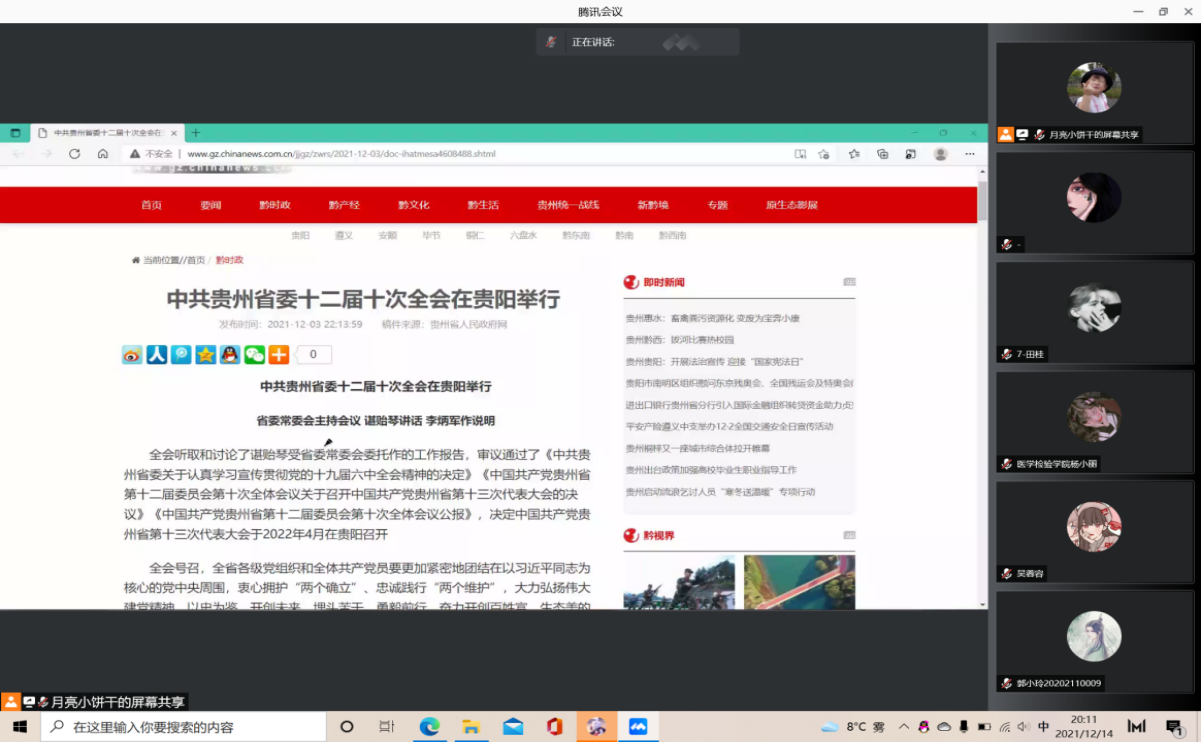Open the Office app in the taskbar

pos(555,727)
